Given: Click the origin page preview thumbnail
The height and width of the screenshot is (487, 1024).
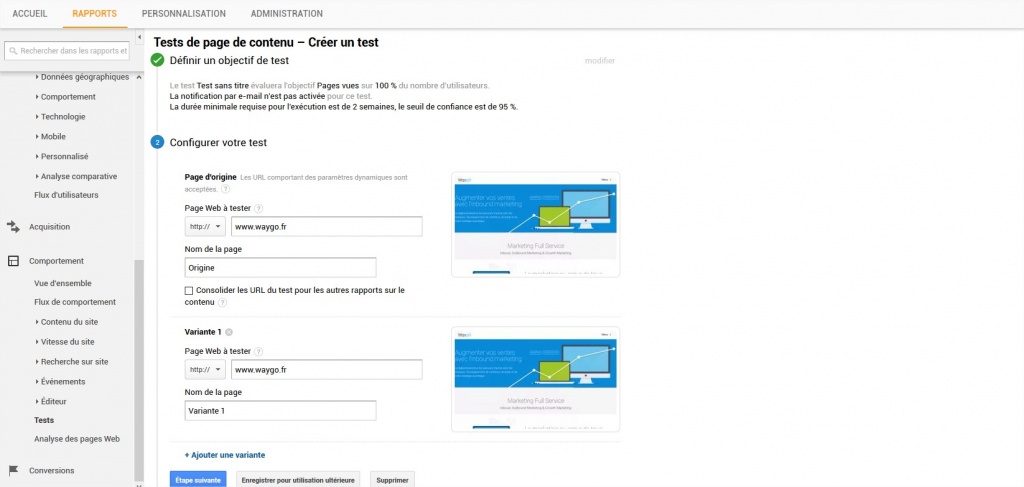Looking at the screenshot, I should point(536,225).
